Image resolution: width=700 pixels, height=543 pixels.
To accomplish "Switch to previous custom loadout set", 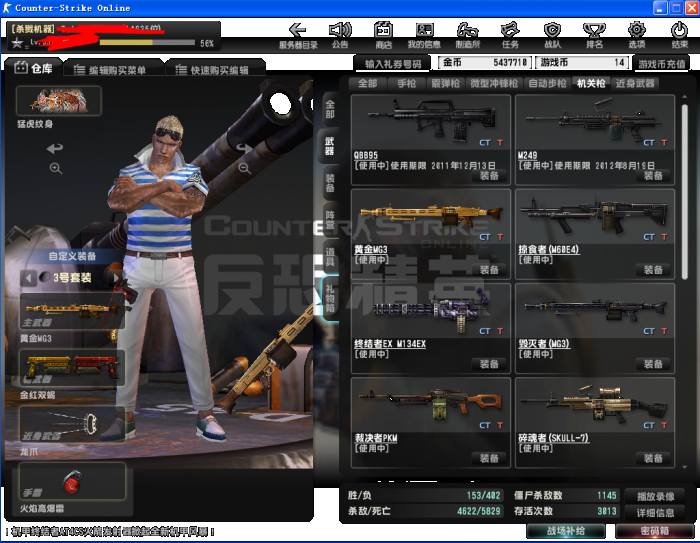I will tap(28, 278).
